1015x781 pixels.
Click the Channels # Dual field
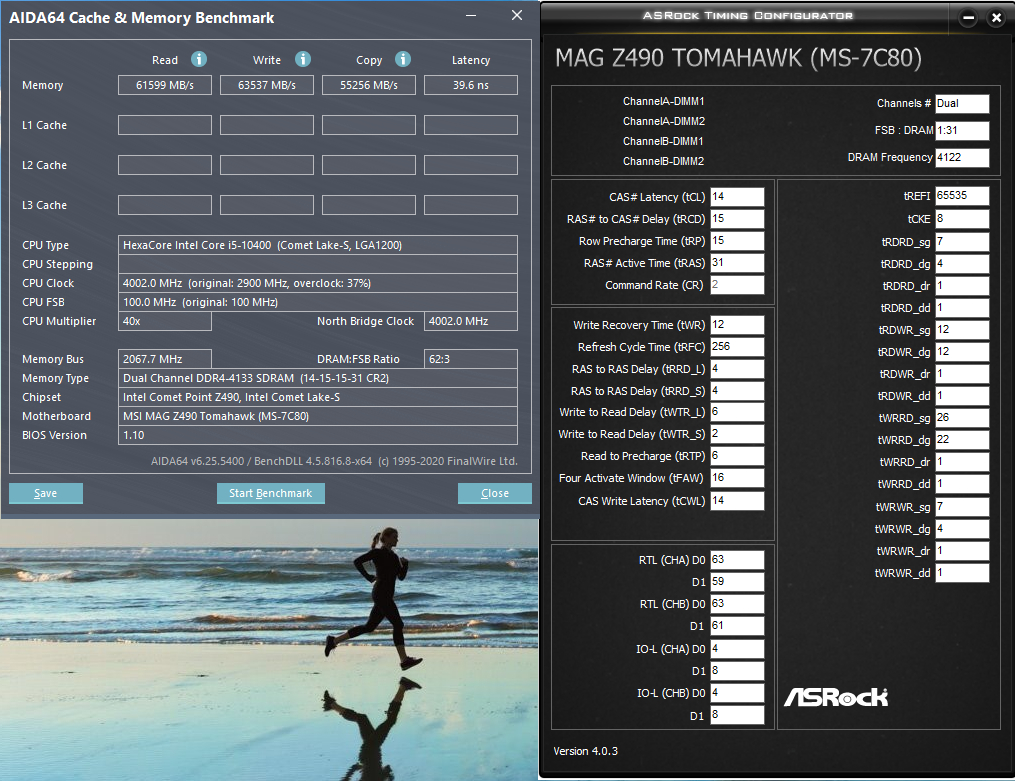click(x=962, y=104)
